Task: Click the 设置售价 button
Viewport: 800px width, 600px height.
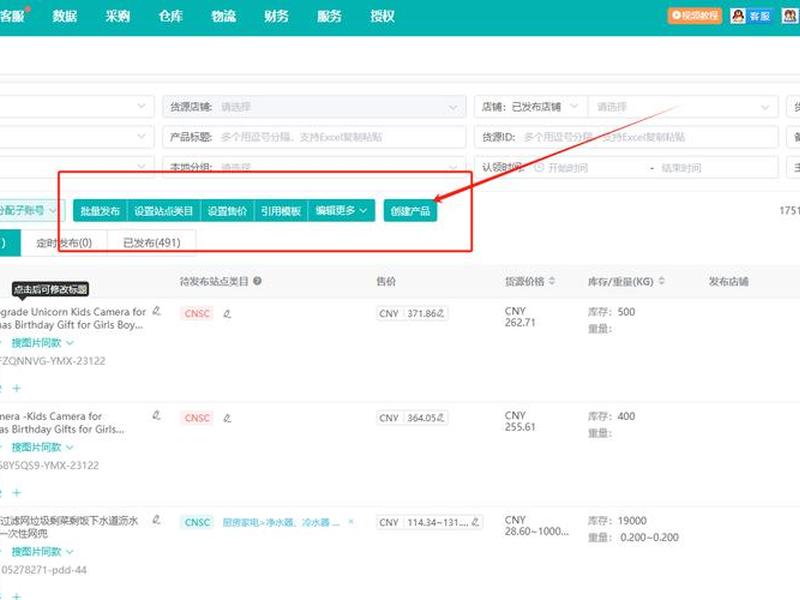Action: [228, 211]
